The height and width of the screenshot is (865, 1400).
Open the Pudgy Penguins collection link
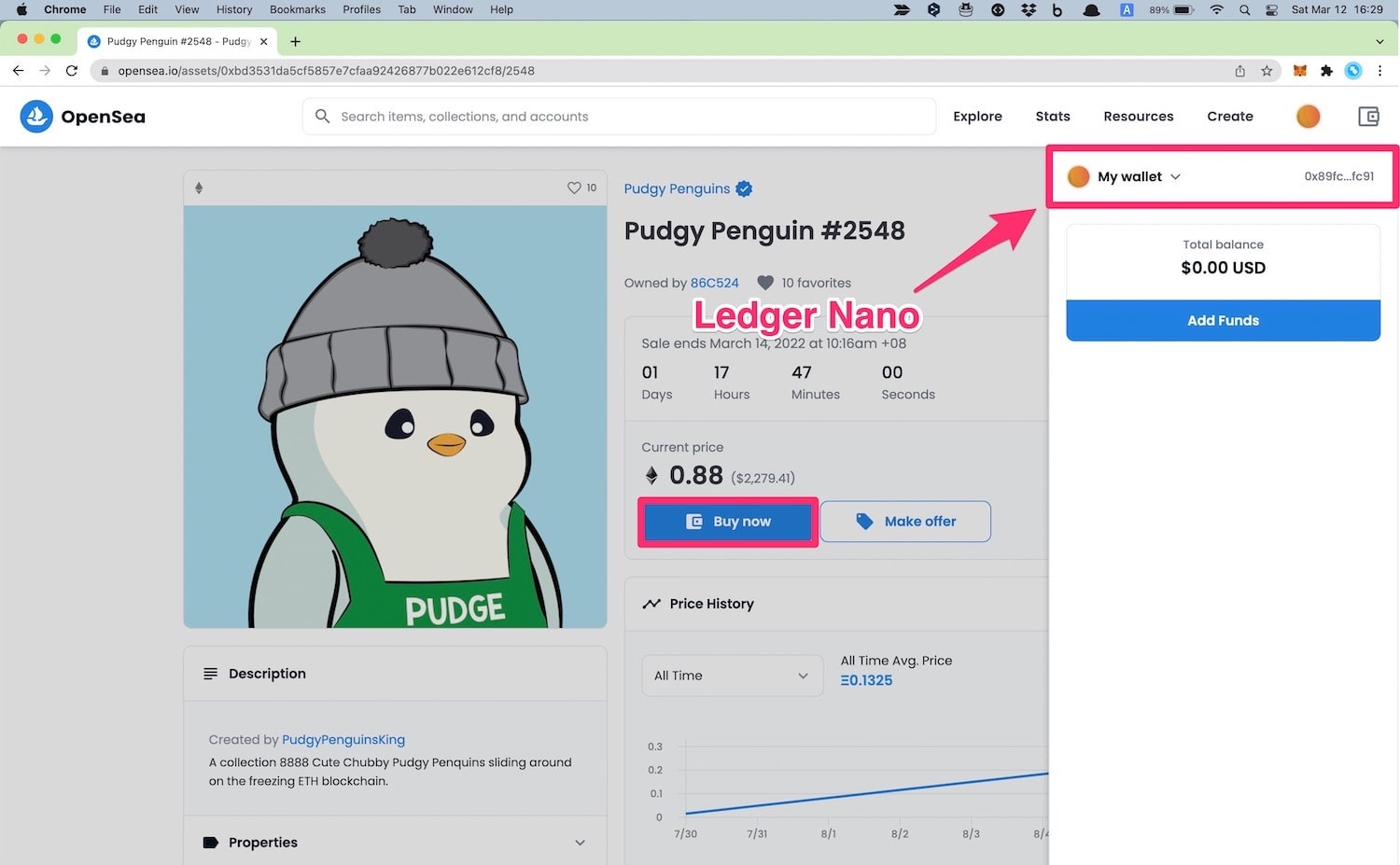click(677, 188)
